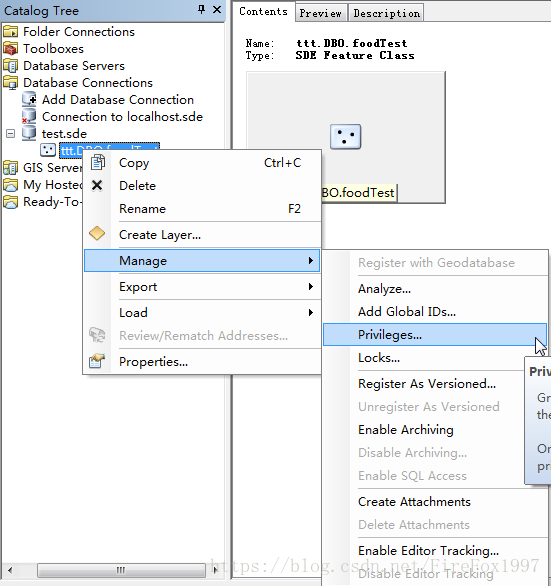The width and height of the screenshot is (551, 586).
Task: Switch to the Contents tab
Action: click(264, 12)
